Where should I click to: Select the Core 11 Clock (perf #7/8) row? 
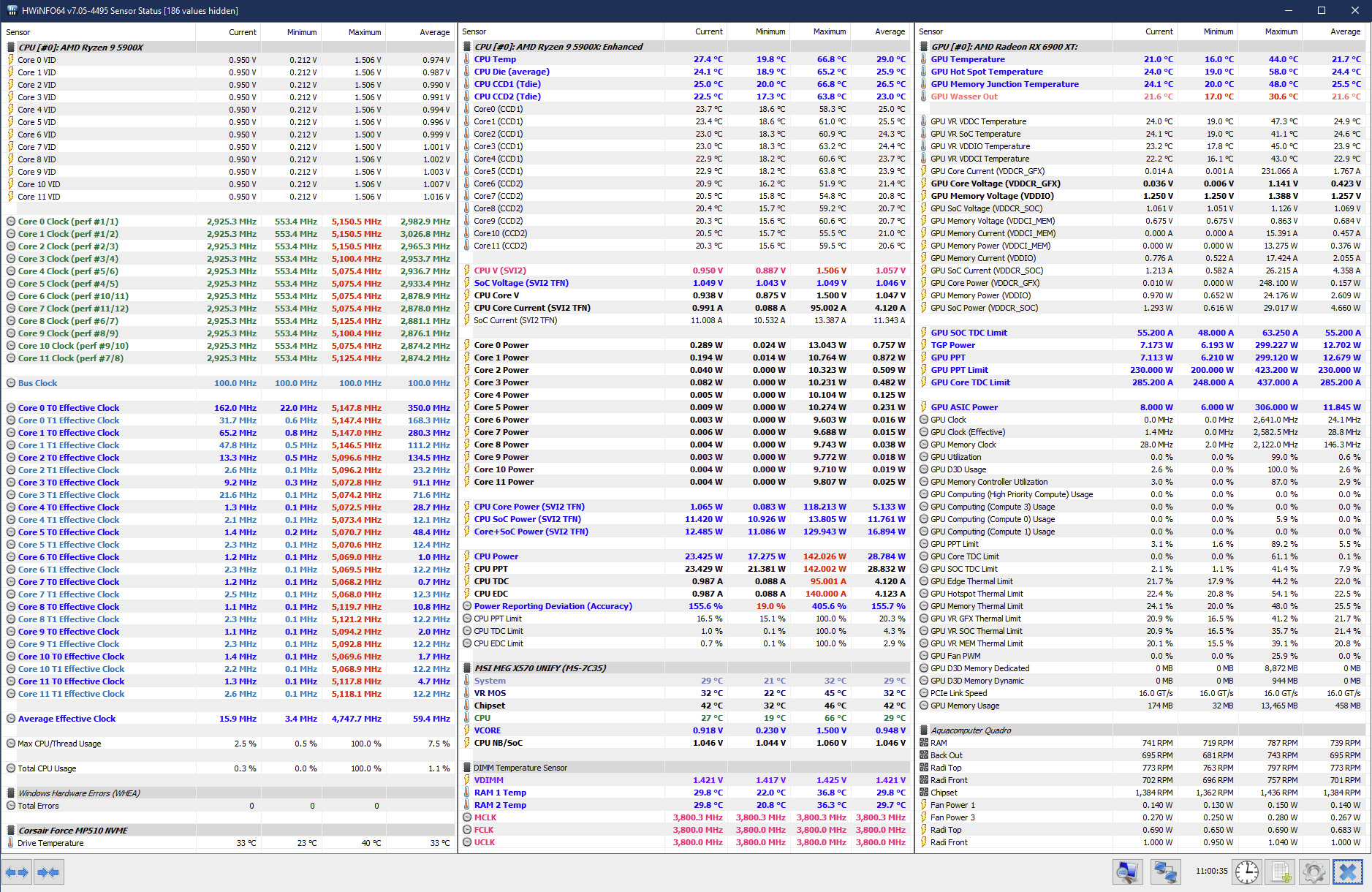coord(230,358)
